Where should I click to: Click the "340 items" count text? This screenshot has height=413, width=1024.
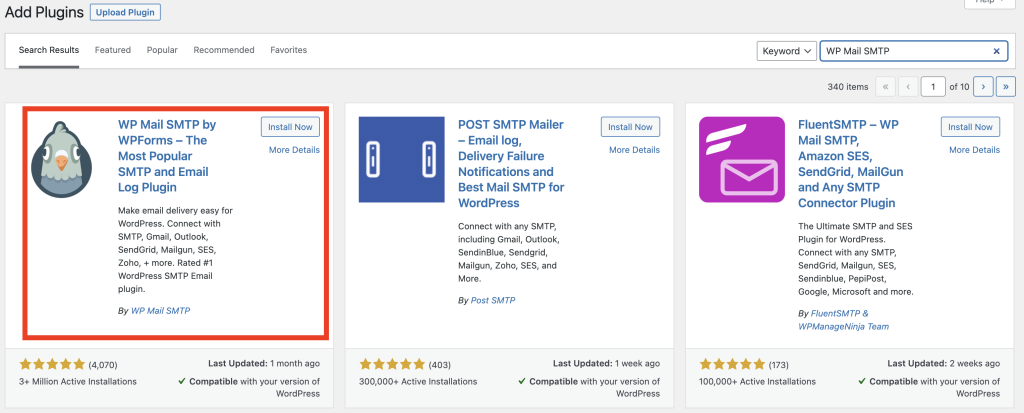tap(848, 87)
